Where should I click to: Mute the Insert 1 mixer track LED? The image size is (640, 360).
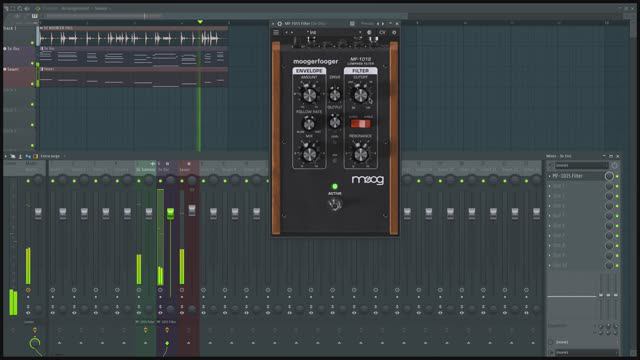(x=52, y=180)
